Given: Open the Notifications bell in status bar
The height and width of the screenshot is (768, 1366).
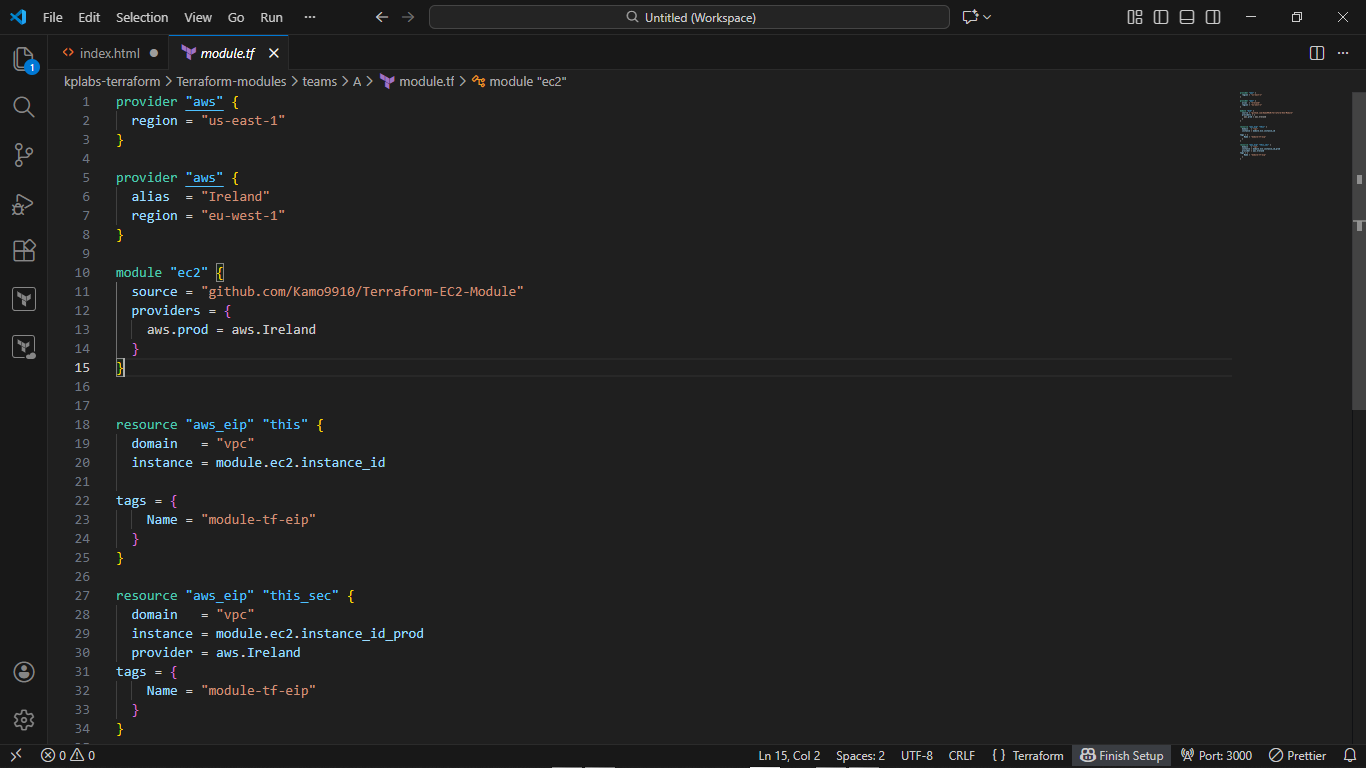Looking at the screenshot, I should click(x=1349, y=756).
